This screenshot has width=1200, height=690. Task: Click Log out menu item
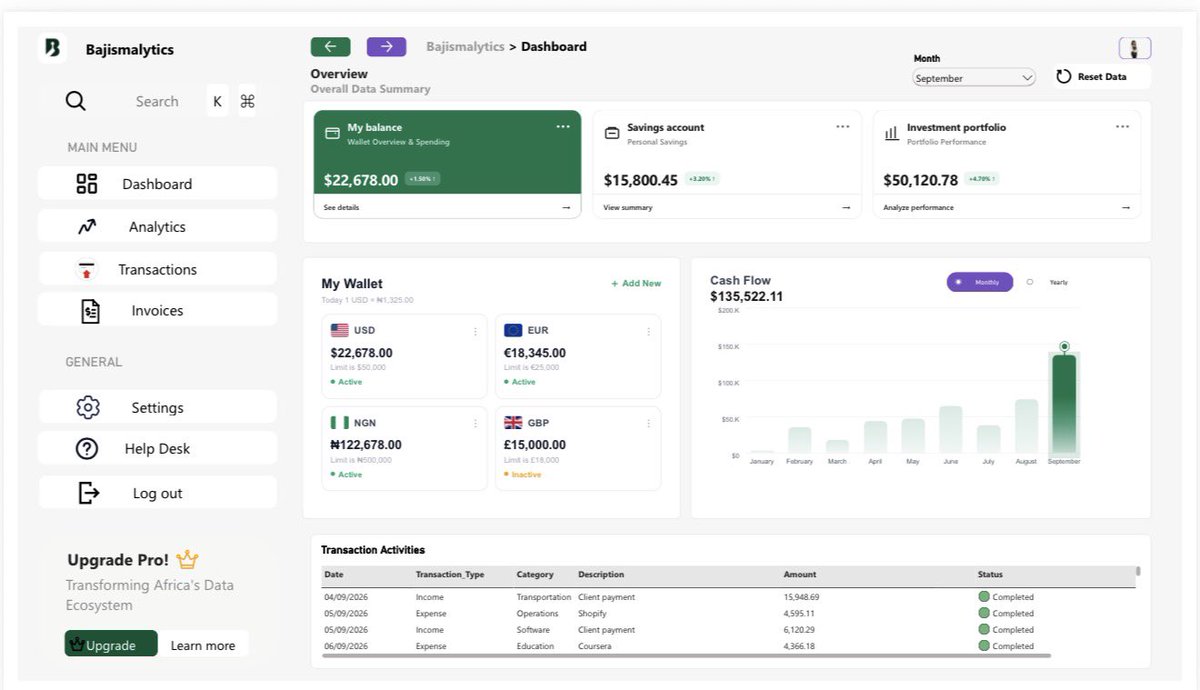tap(157, 493)
